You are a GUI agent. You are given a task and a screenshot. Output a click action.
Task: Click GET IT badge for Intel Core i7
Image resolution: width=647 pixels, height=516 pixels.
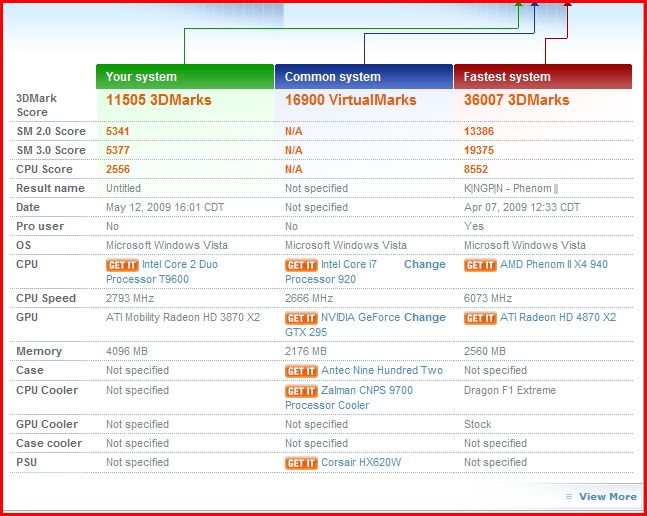(301, 265)
